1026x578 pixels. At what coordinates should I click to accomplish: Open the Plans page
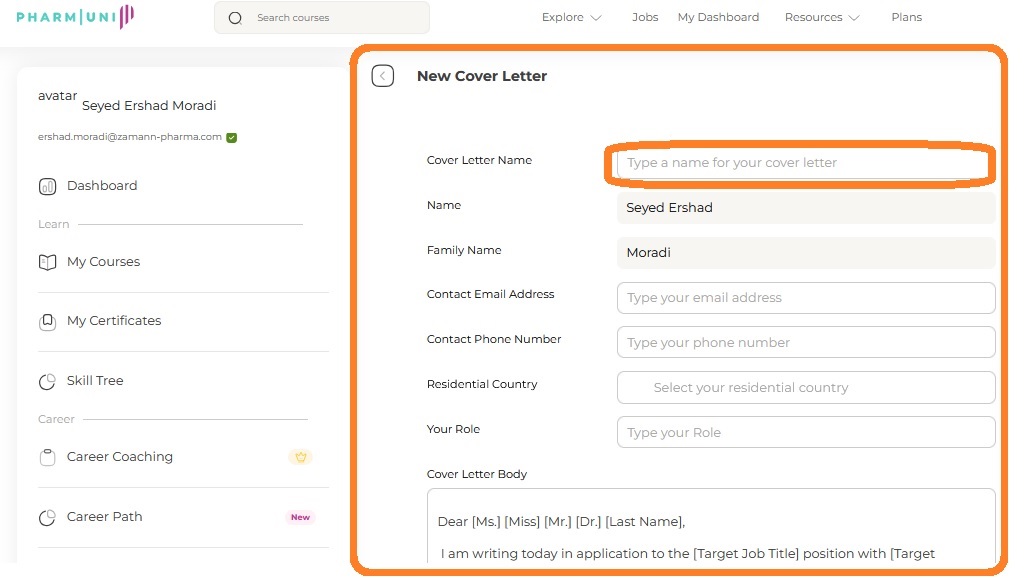coord(906,17)
